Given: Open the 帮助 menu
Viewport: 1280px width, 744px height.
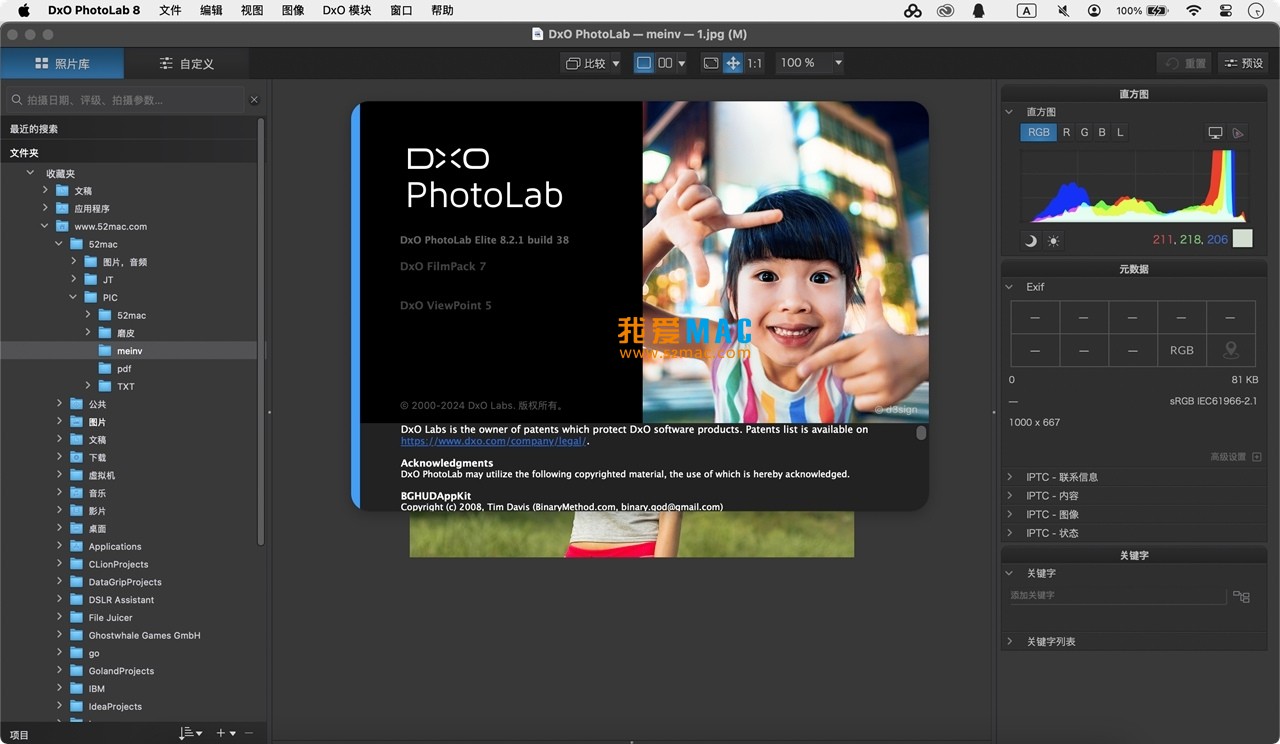Looking at the screenshot, I should point(442,10).
